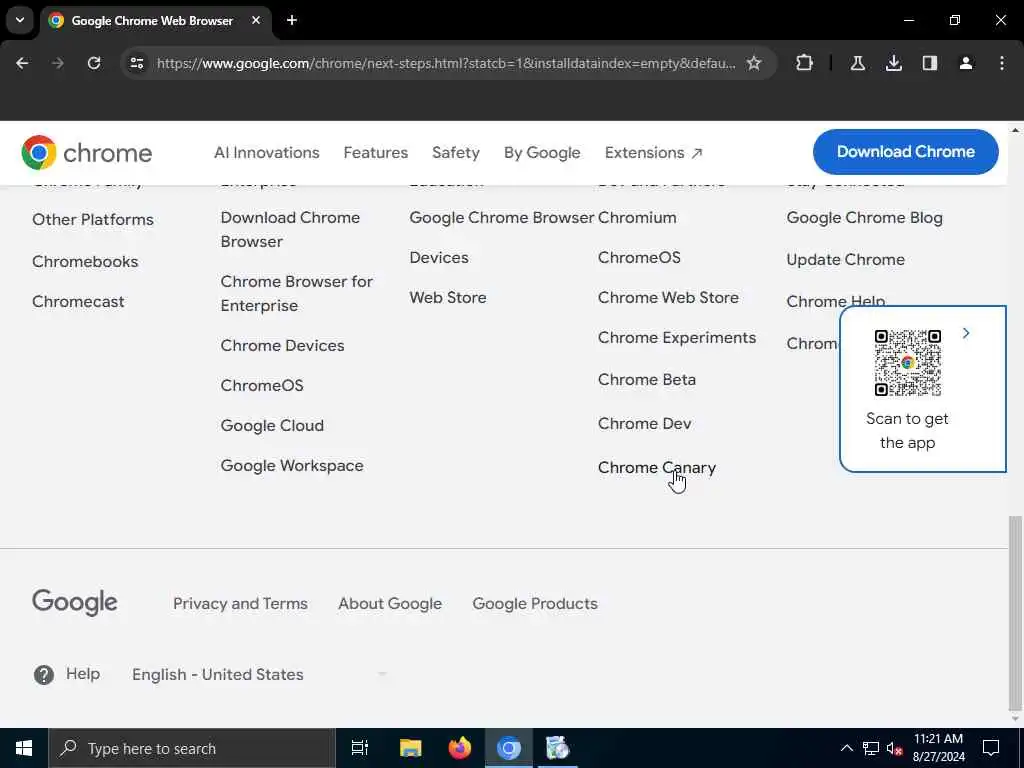Open site information icon in address bar
The height and width of the screenshot is (768, 1024).
136,63
